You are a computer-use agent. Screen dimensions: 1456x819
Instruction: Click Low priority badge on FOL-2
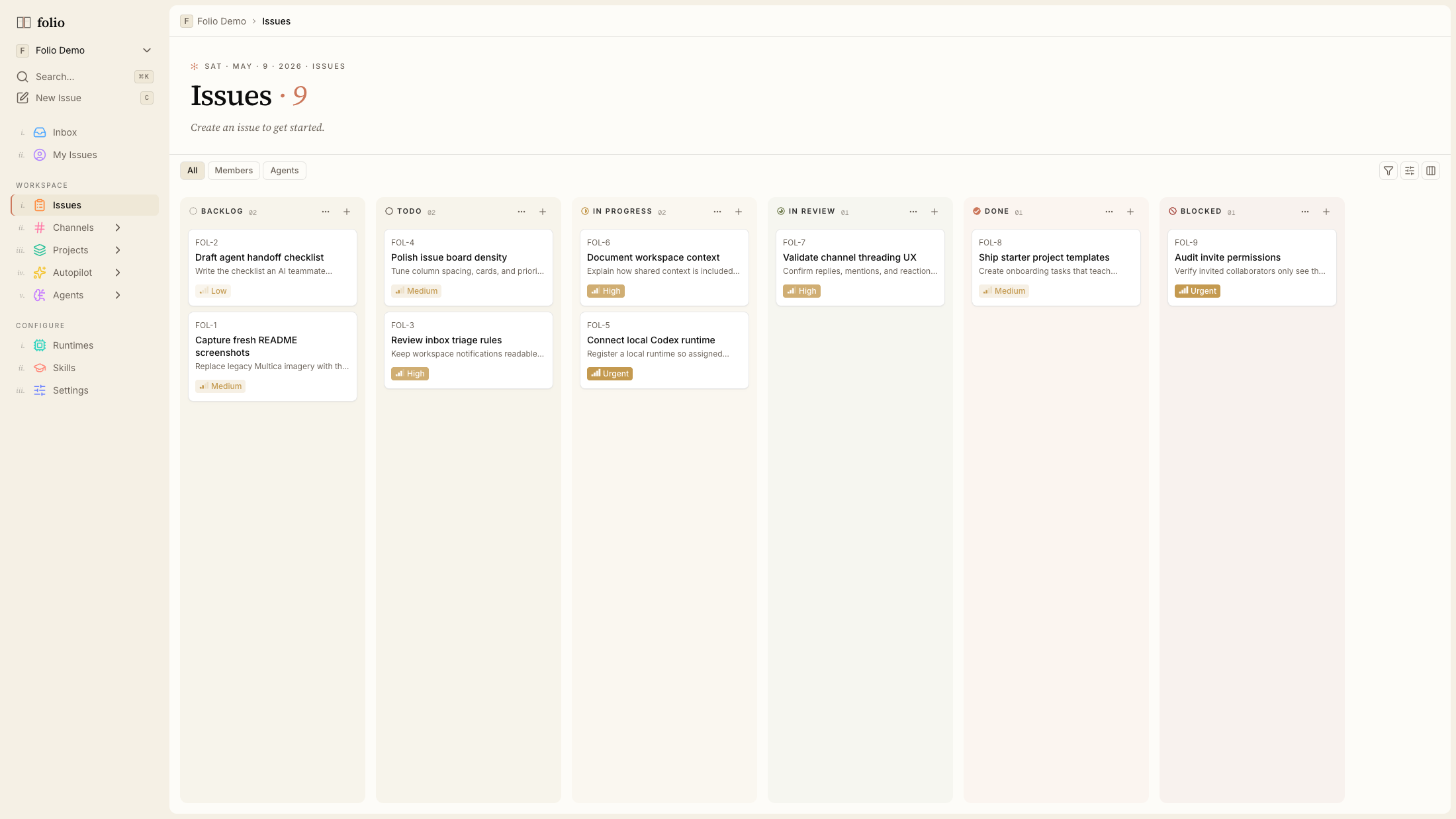click(213, 291)
